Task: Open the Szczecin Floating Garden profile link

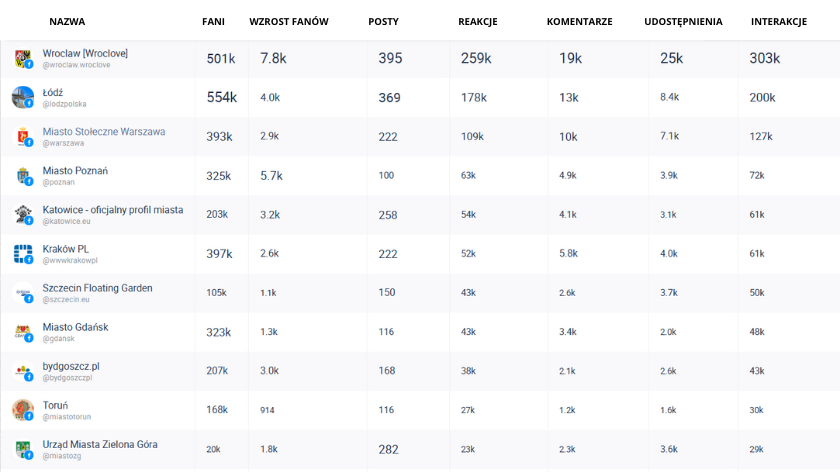Action: click(x=97, y=288)
